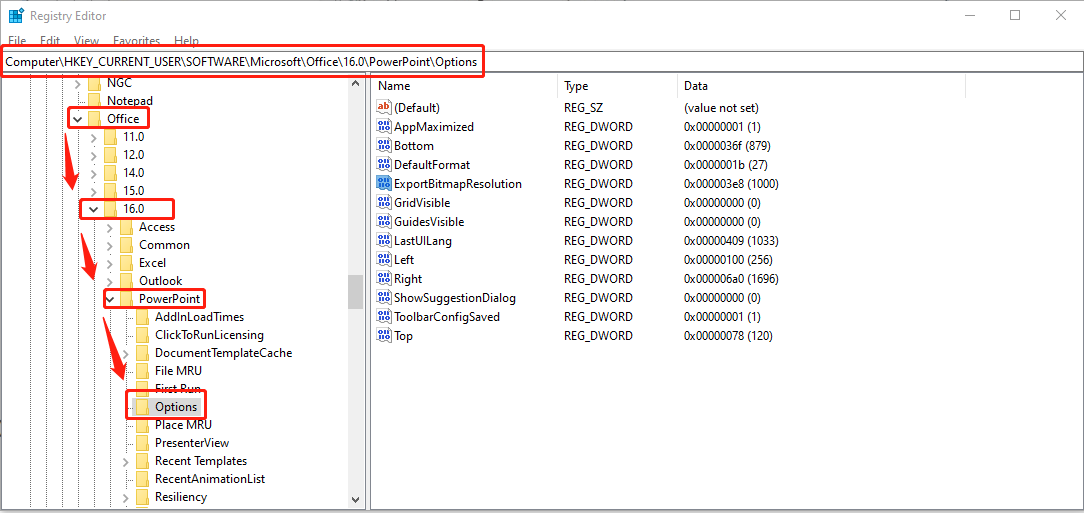The width and height of the screenshot is (1084, 513).
Task: Click the GridVisible DWORD value icon
Action: pos(384,203)
